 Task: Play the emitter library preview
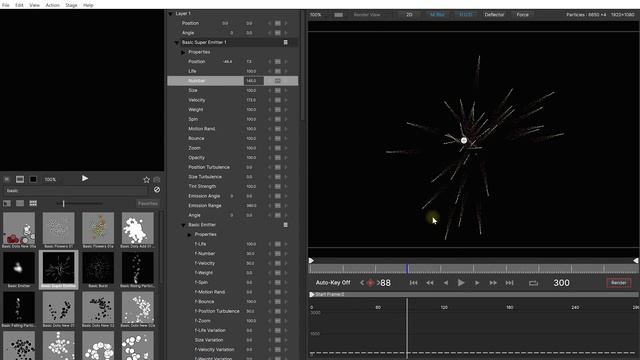[84, 178]
